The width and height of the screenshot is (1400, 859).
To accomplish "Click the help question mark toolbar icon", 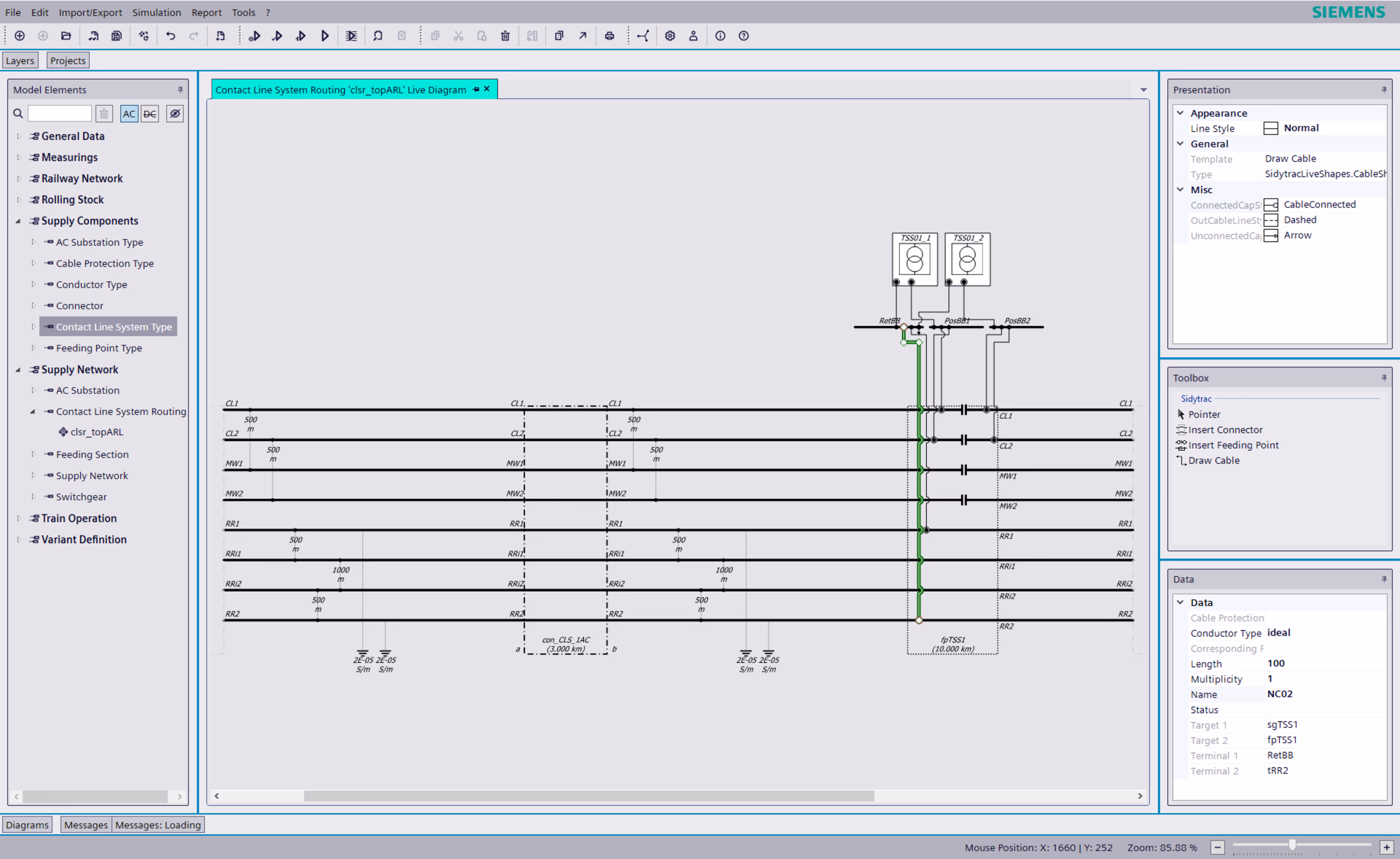I will click(743, 36).
